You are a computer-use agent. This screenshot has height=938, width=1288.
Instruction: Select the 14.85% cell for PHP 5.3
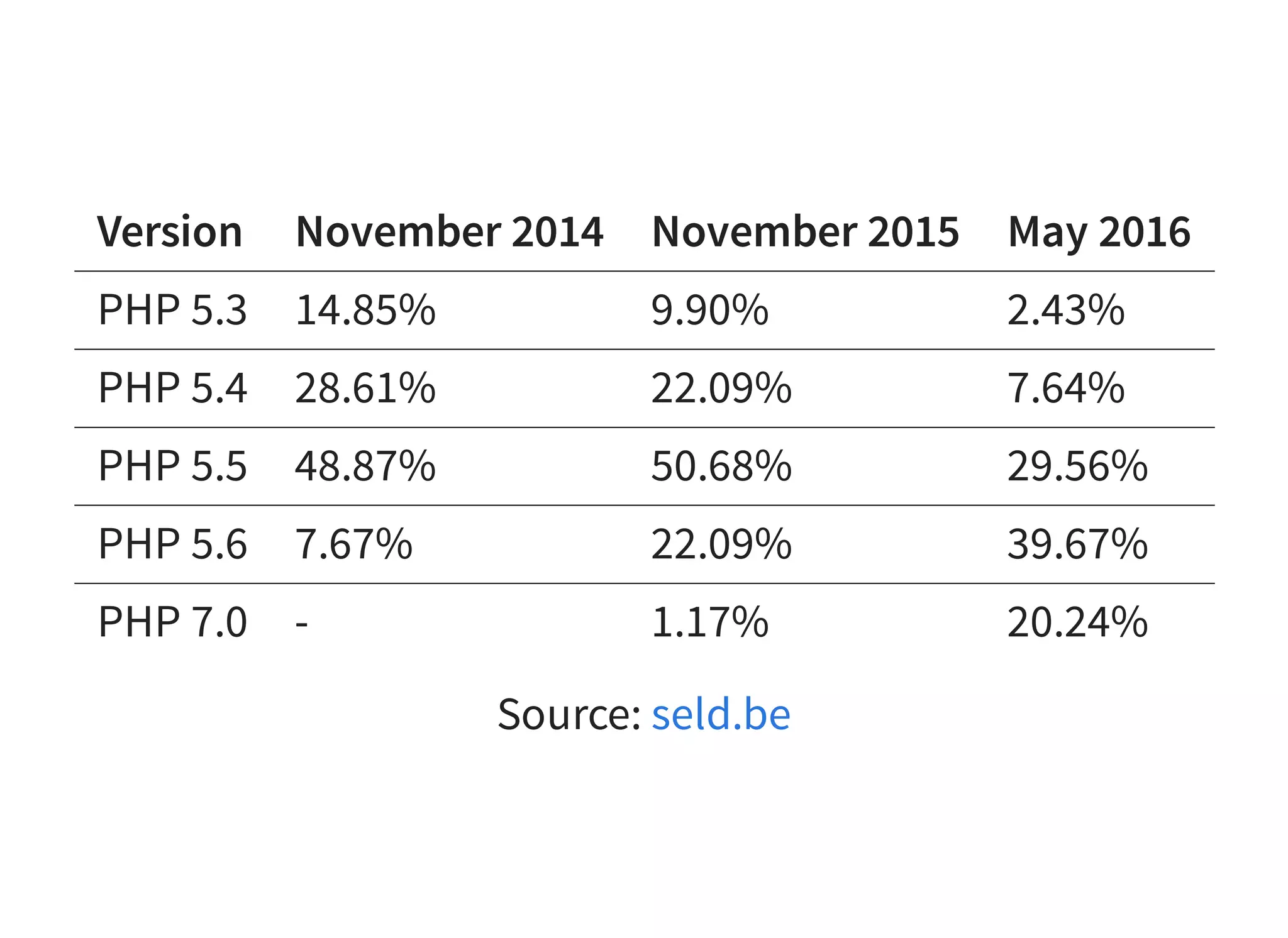365,310
